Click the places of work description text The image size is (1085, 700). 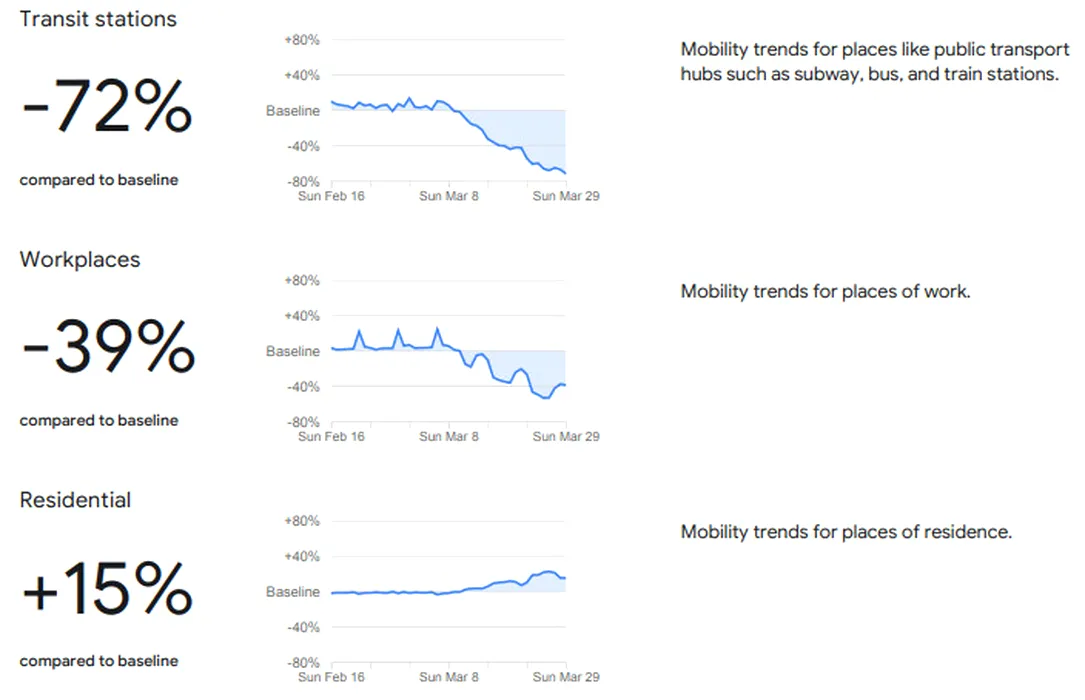[825, 291]
